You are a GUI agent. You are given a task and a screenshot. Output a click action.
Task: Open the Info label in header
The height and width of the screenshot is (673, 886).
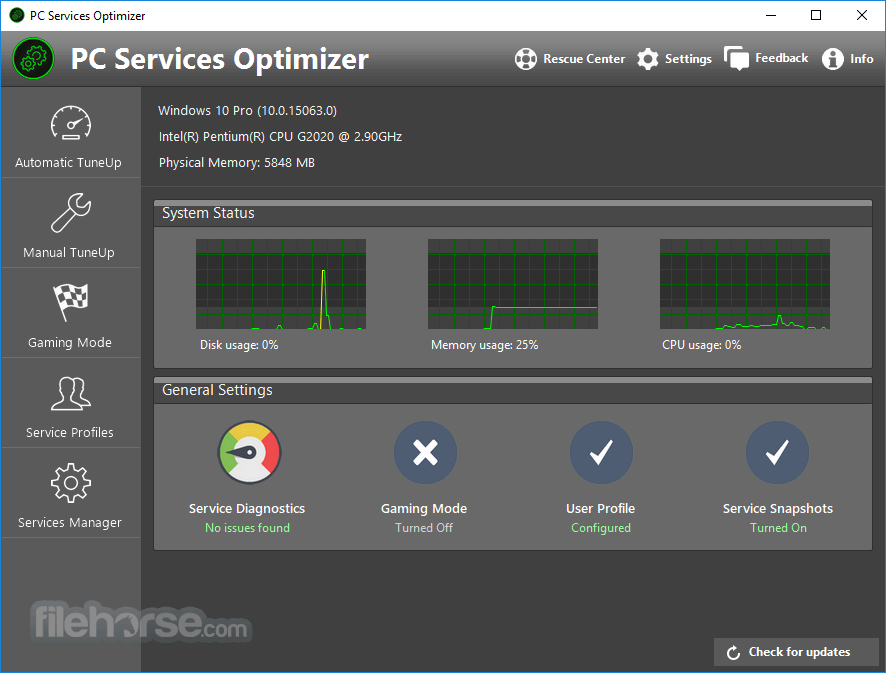[862, 59]
